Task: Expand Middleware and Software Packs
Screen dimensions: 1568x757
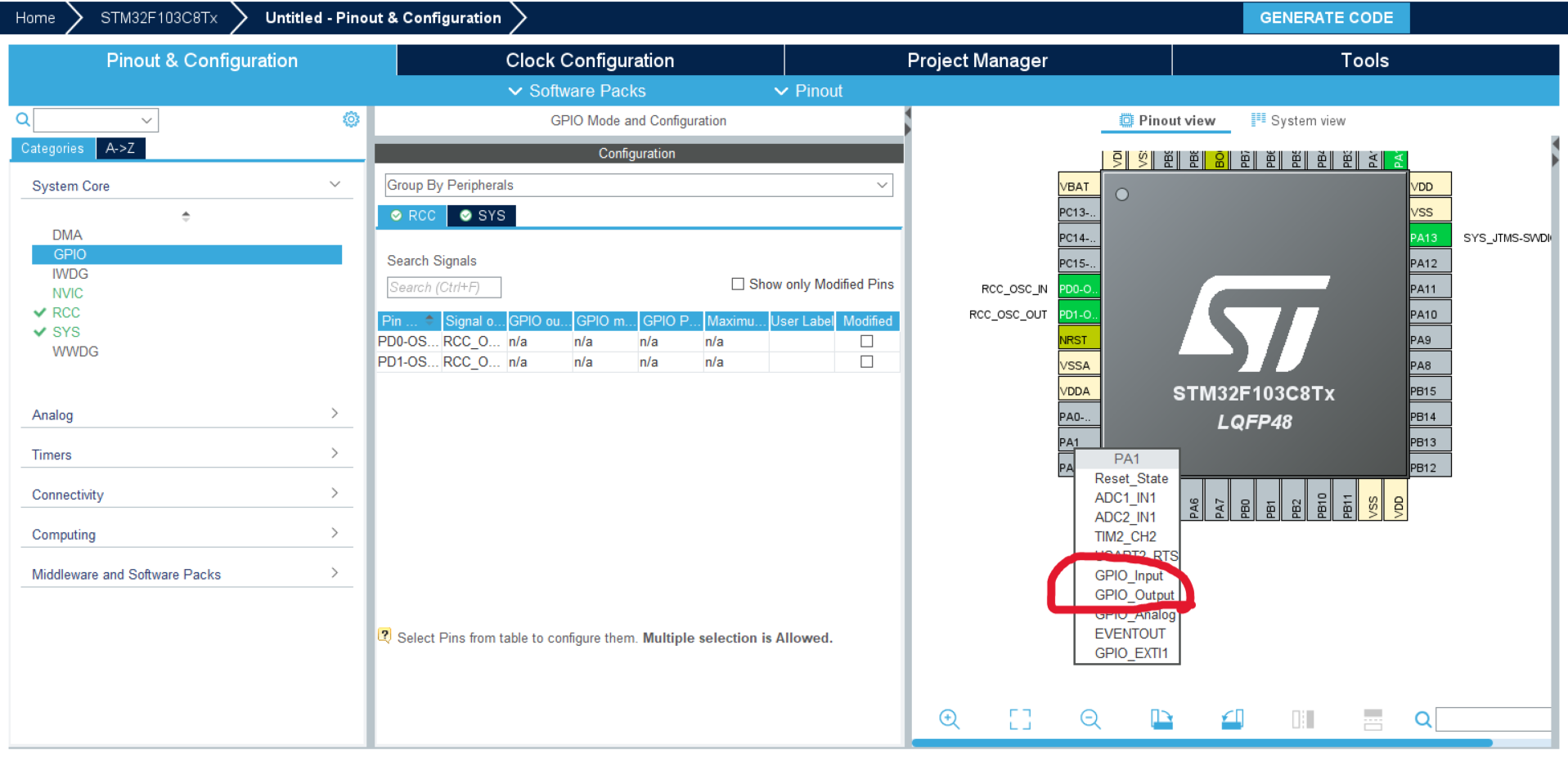Action: 335,573
